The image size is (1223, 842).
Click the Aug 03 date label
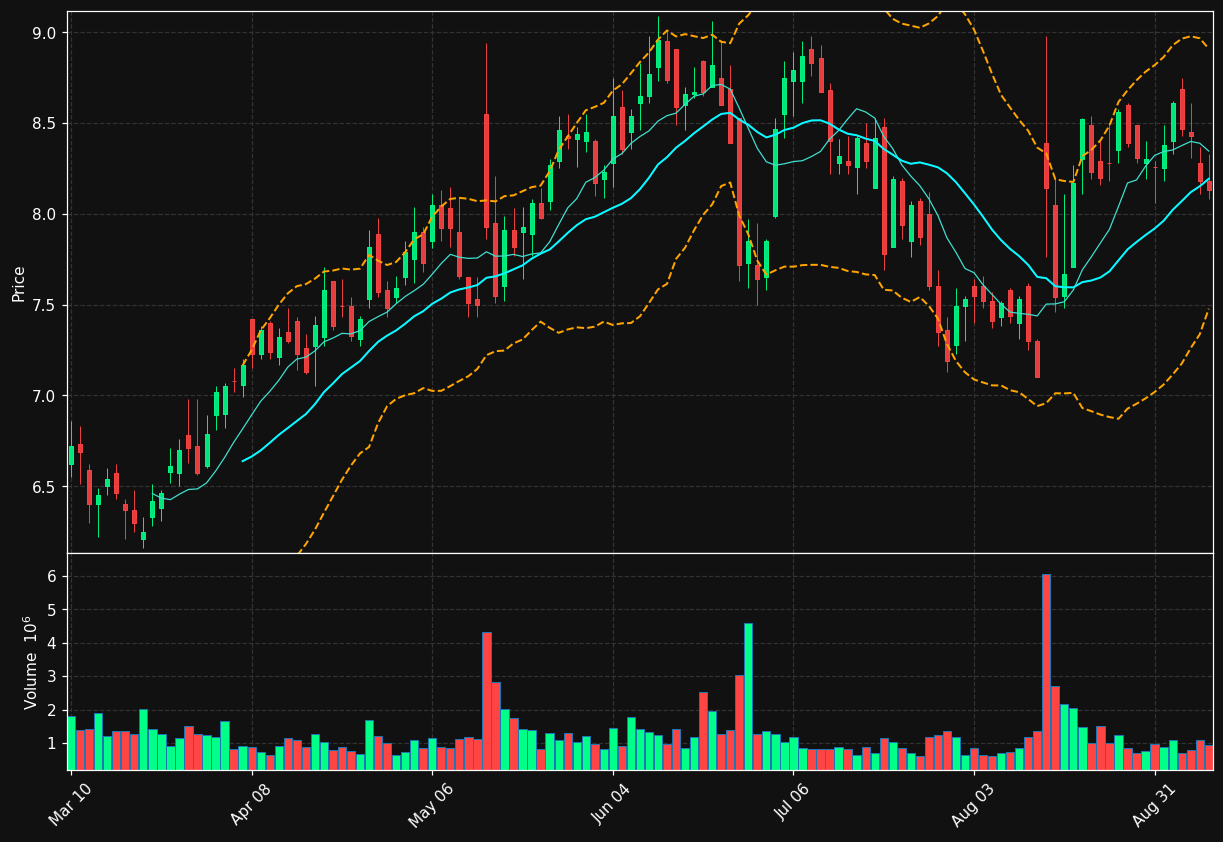973,804
